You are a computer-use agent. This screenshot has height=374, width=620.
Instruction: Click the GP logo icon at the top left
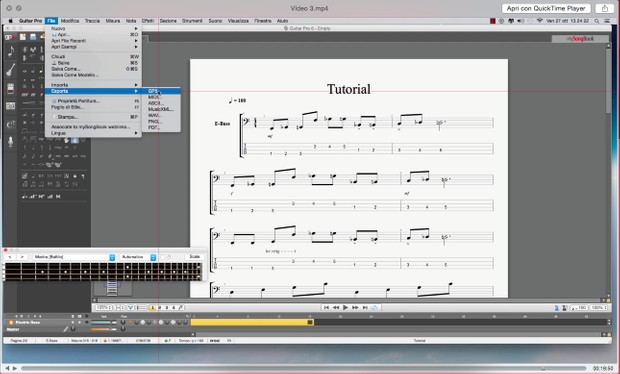point(9,37)
